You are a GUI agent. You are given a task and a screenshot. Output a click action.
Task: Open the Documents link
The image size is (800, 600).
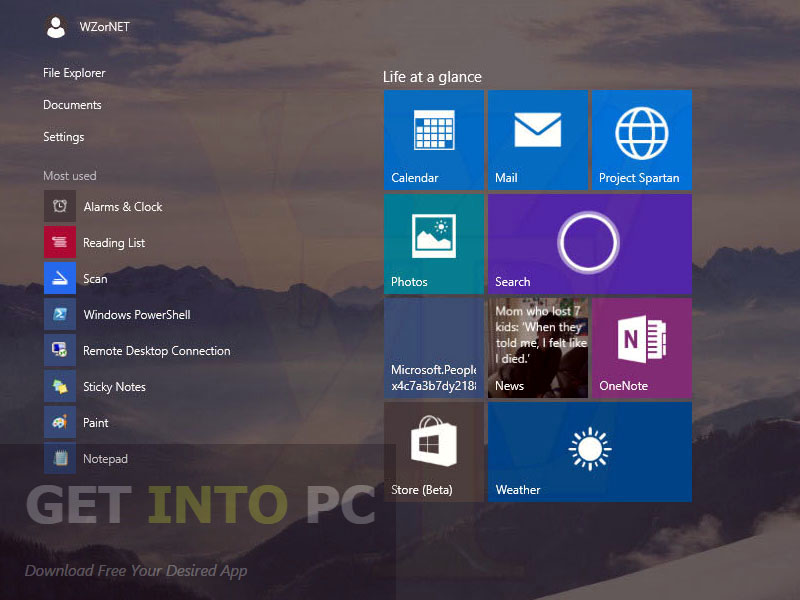72,105
